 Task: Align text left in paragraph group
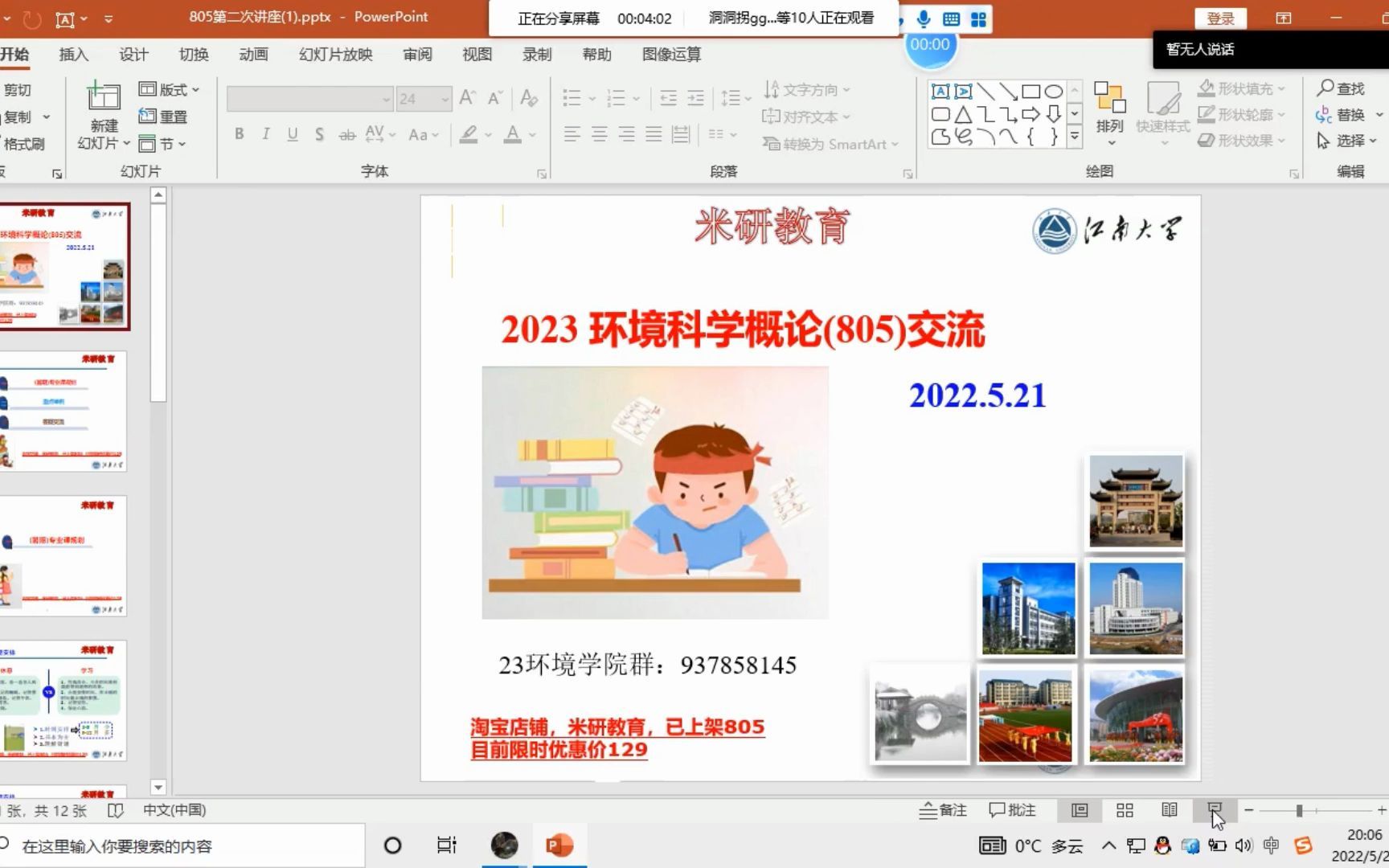[x=572, y=134]
